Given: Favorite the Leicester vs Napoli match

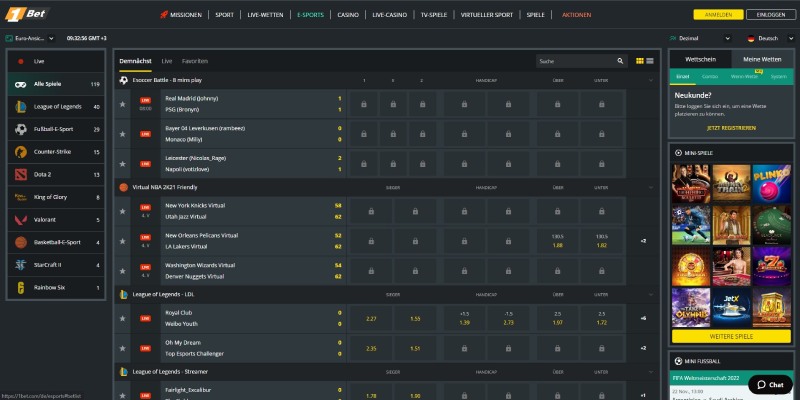Looking at the screenshot, I should point(122,164).
